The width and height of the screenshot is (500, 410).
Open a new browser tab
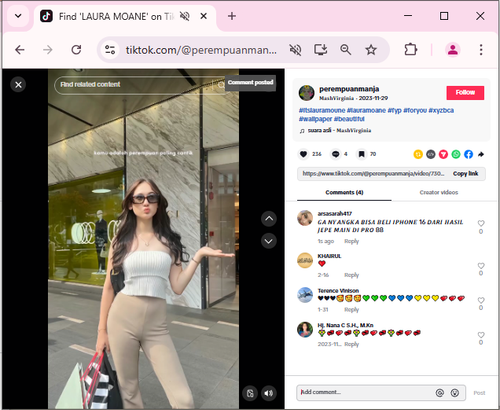pyautogui.click(x=232, y=16)
